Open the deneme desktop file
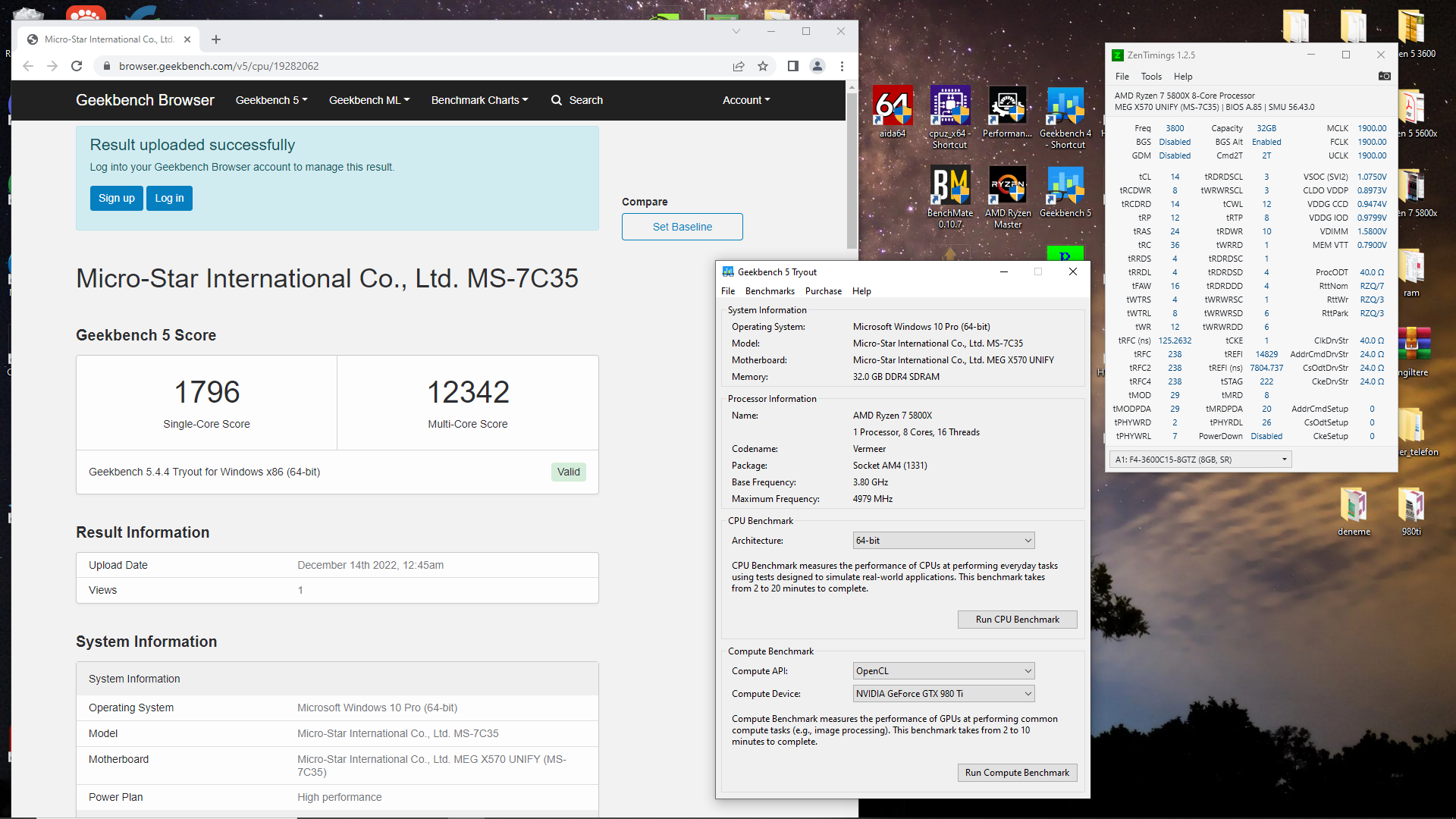The width and height of the screenshot is (1456, 819). coord(1354,510)
